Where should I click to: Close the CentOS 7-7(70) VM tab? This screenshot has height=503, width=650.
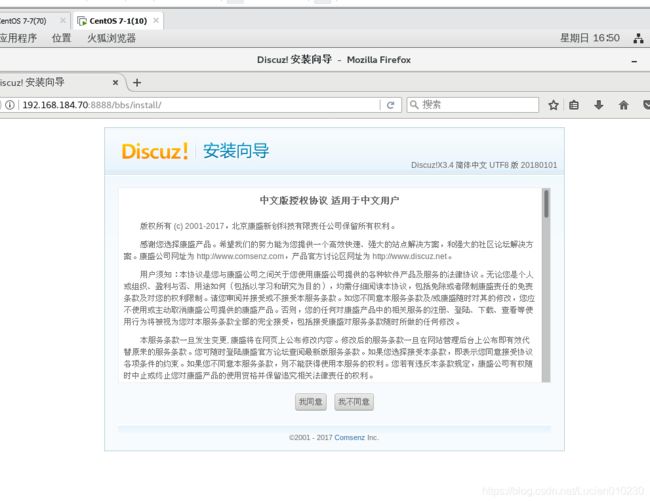coord(63,20)
